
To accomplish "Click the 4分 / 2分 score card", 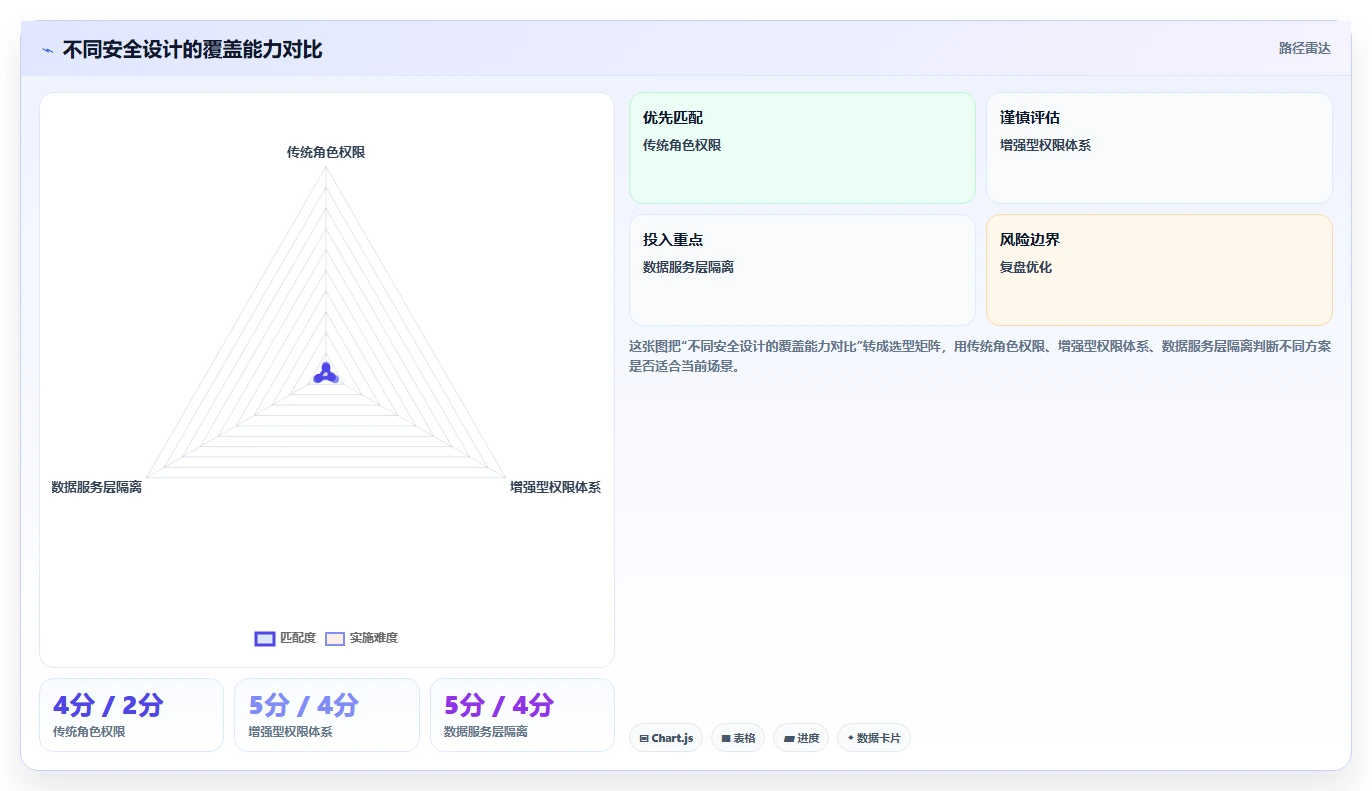I will (x=131, y=715).
